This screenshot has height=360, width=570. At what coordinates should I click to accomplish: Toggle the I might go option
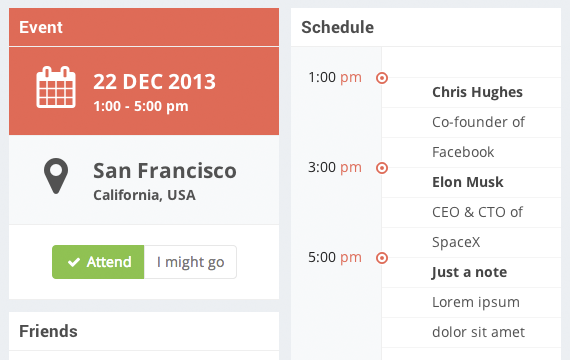click(190, 262)
